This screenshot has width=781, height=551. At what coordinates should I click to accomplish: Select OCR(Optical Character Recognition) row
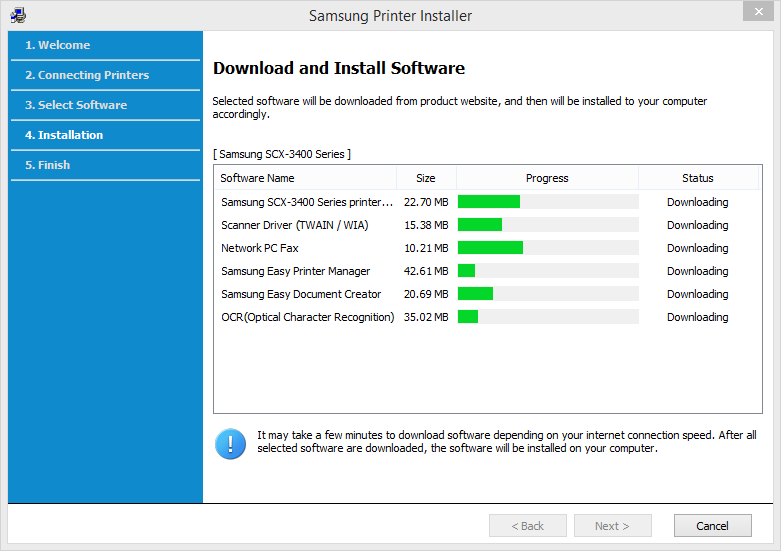click(308, 317)
